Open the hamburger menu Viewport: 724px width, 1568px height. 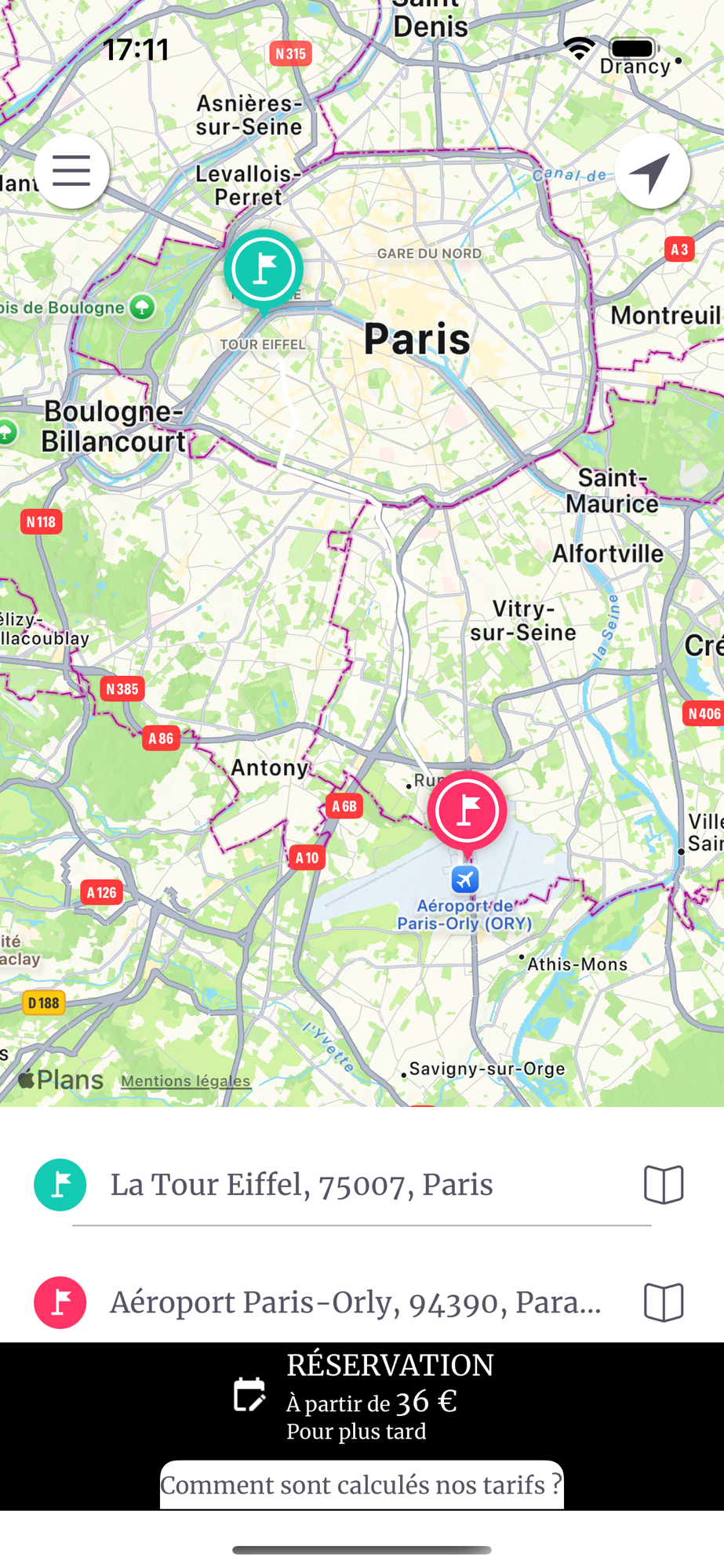71,171
